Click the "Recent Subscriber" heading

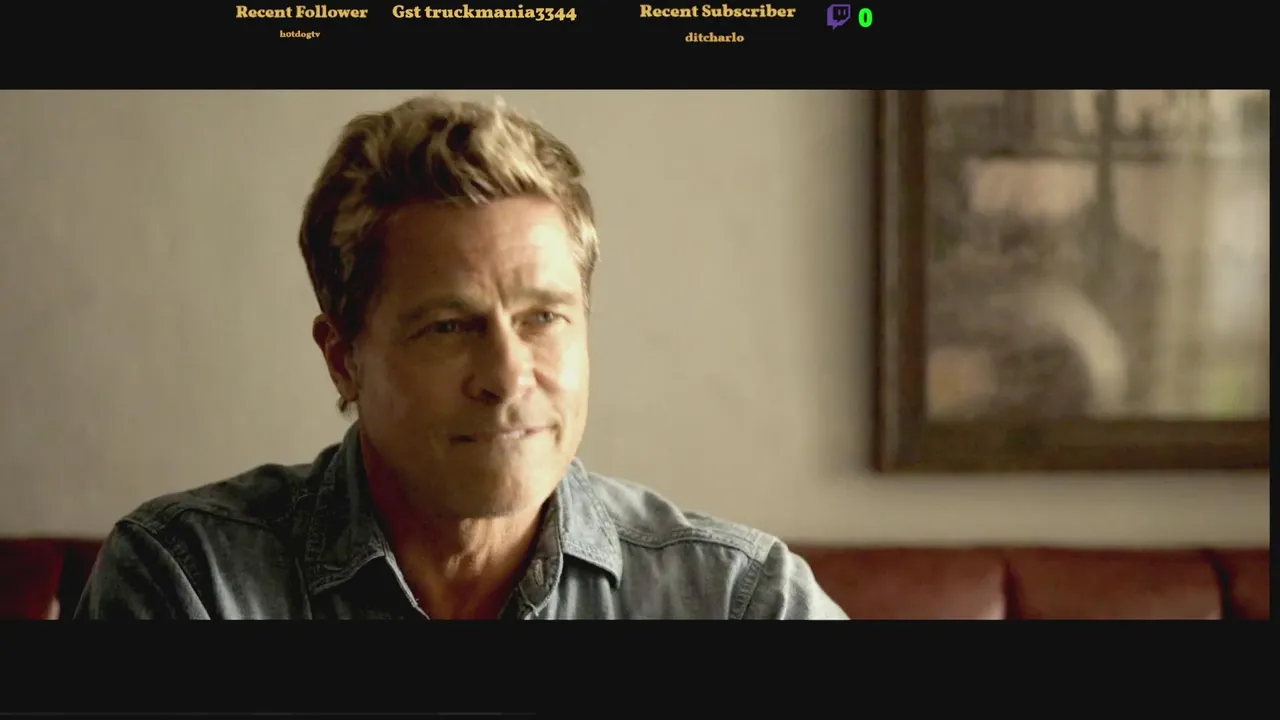717,11
